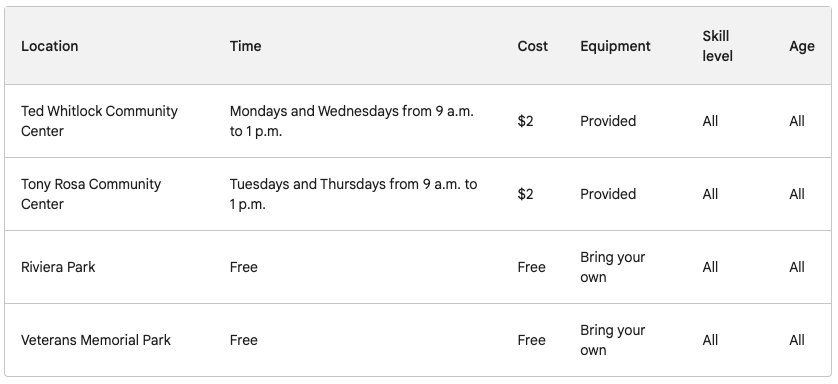Click the Cost column header
The image size is (838, 384).
tap(532, 46)
